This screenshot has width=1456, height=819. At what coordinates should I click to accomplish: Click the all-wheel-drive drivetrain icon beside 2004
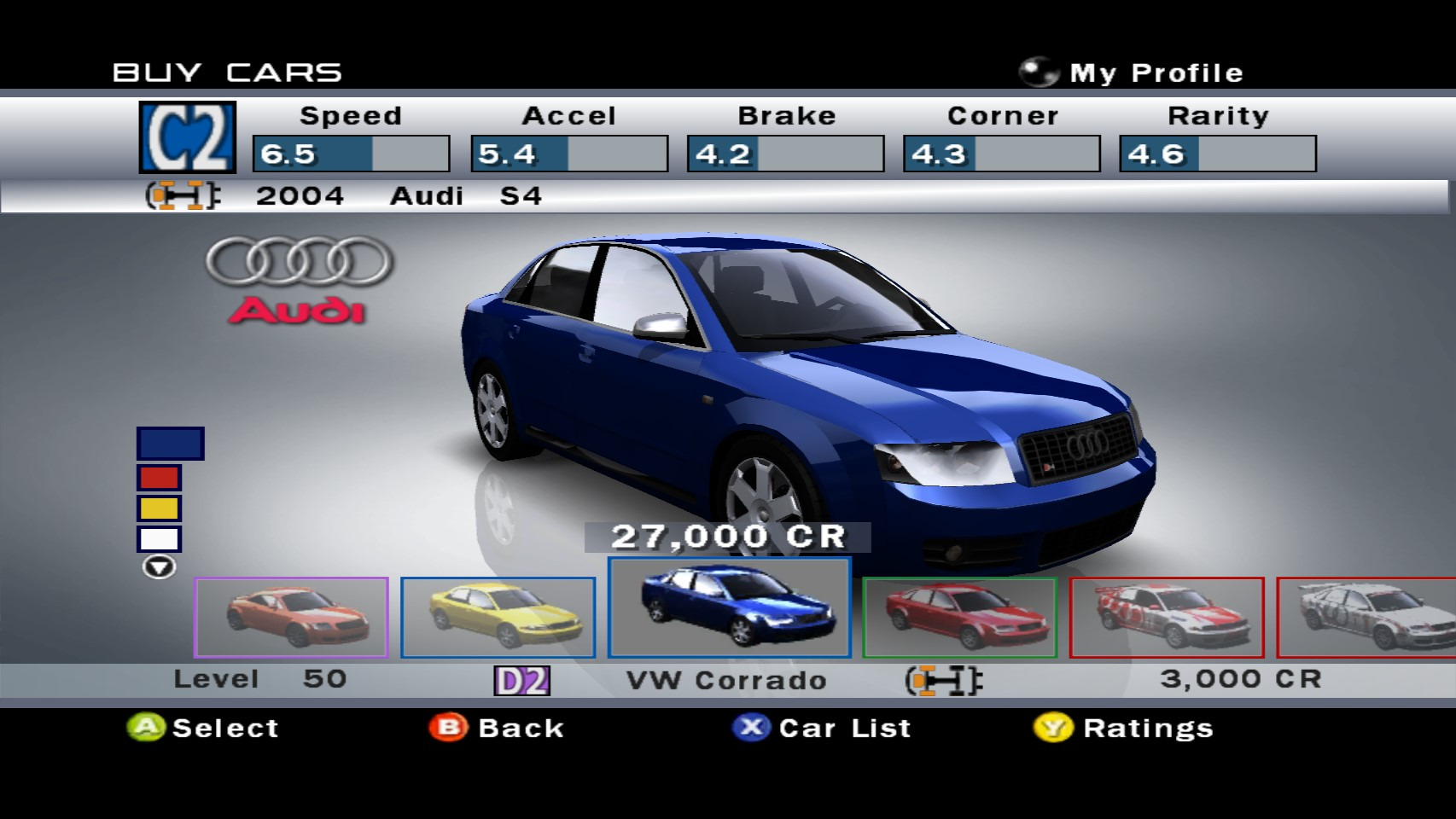[x=183, y=196]
